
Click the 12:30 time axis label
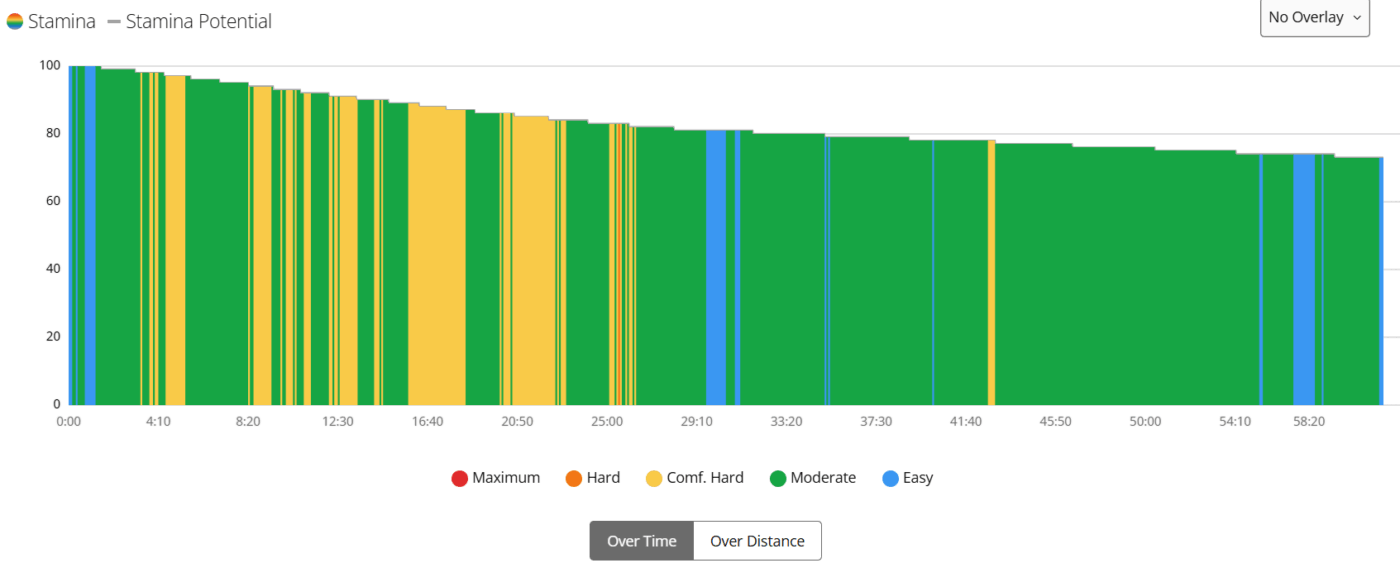(x=338, y=421)
